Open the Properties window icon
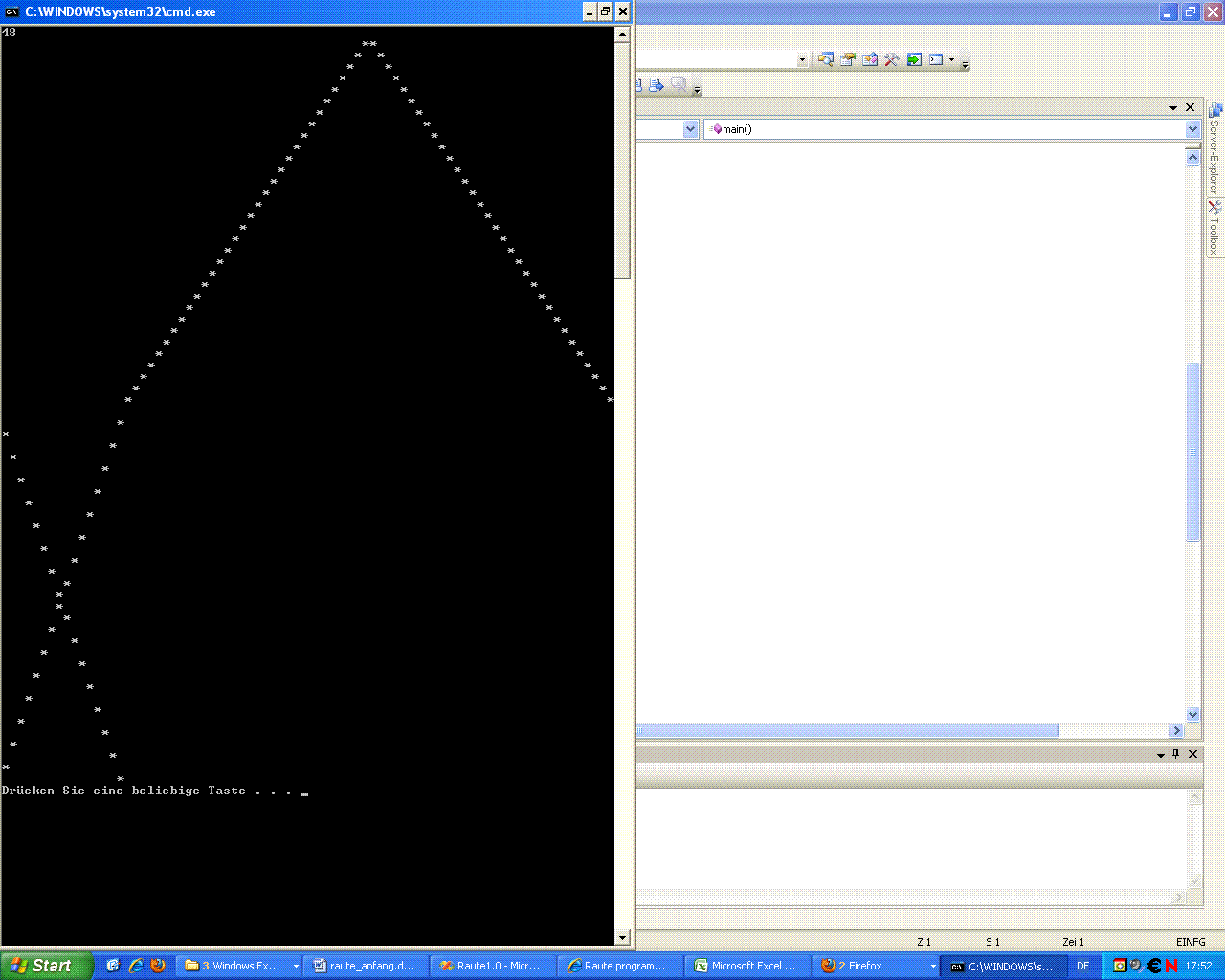 (847, 59)
